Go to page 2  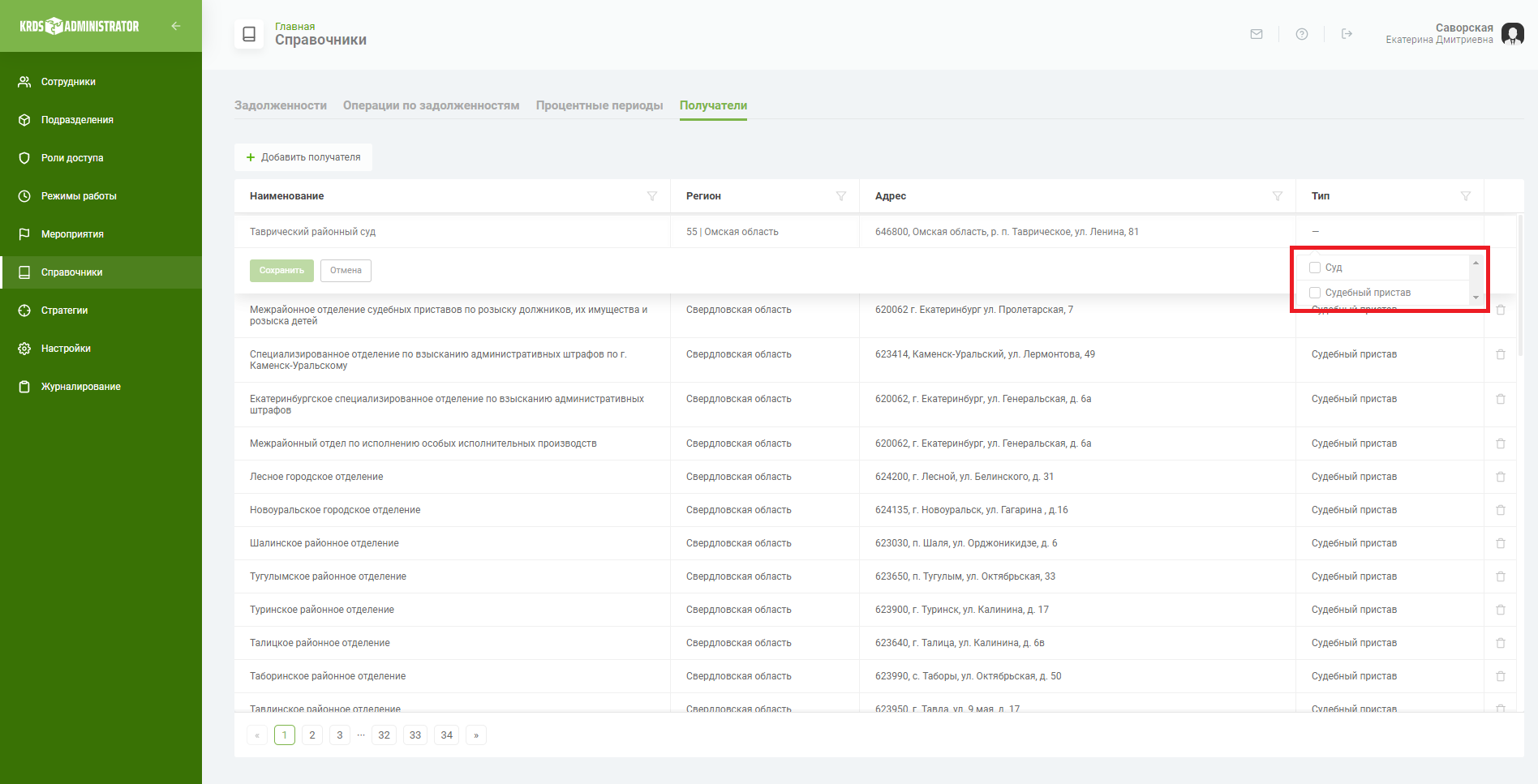pos(312,735)
